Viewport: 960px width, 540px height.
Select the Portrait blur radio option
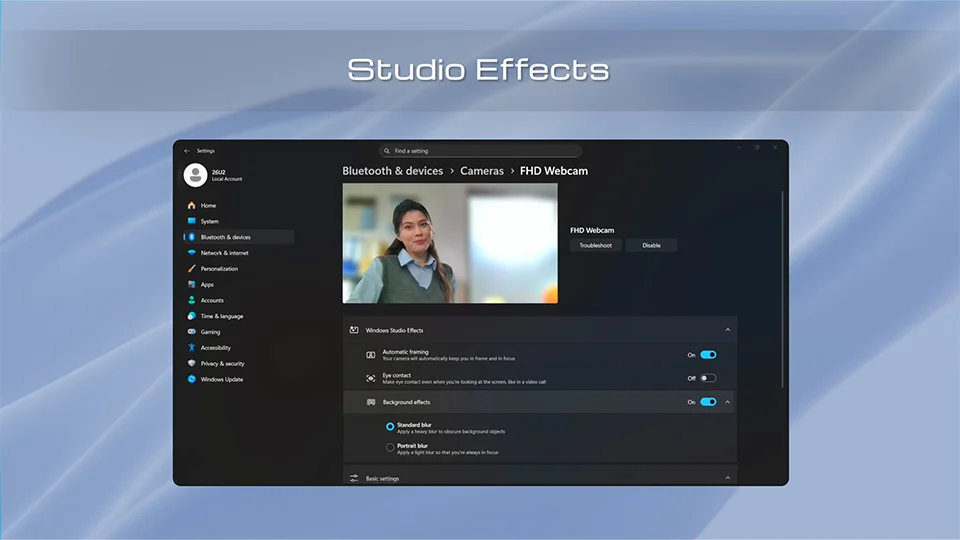click(390, 448)
